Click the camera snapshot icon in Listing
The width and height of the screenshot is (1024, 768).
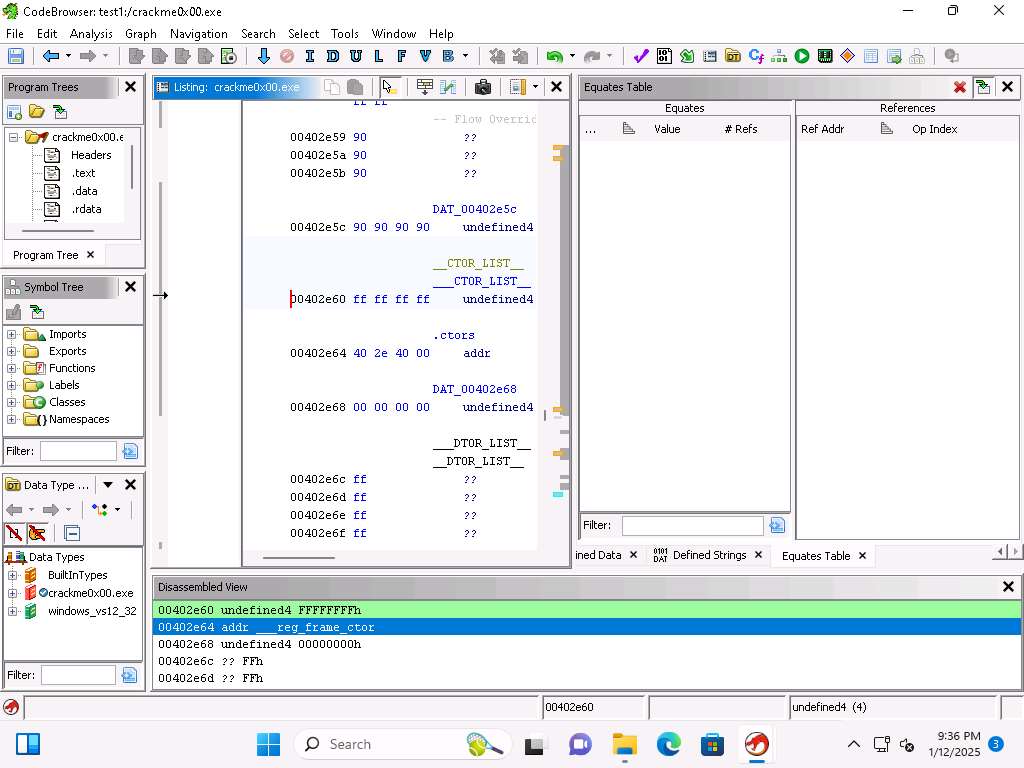pyautogui.click(x=483, y=87)
